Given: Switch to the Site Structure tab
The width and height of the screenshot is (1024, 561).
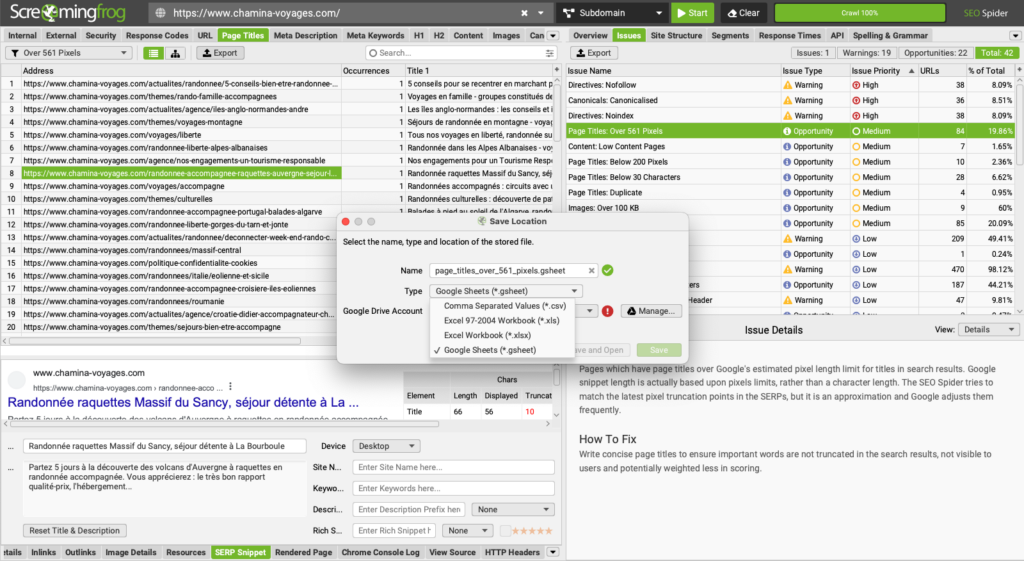Looking at the screenshot, I should tap(676, 36).
